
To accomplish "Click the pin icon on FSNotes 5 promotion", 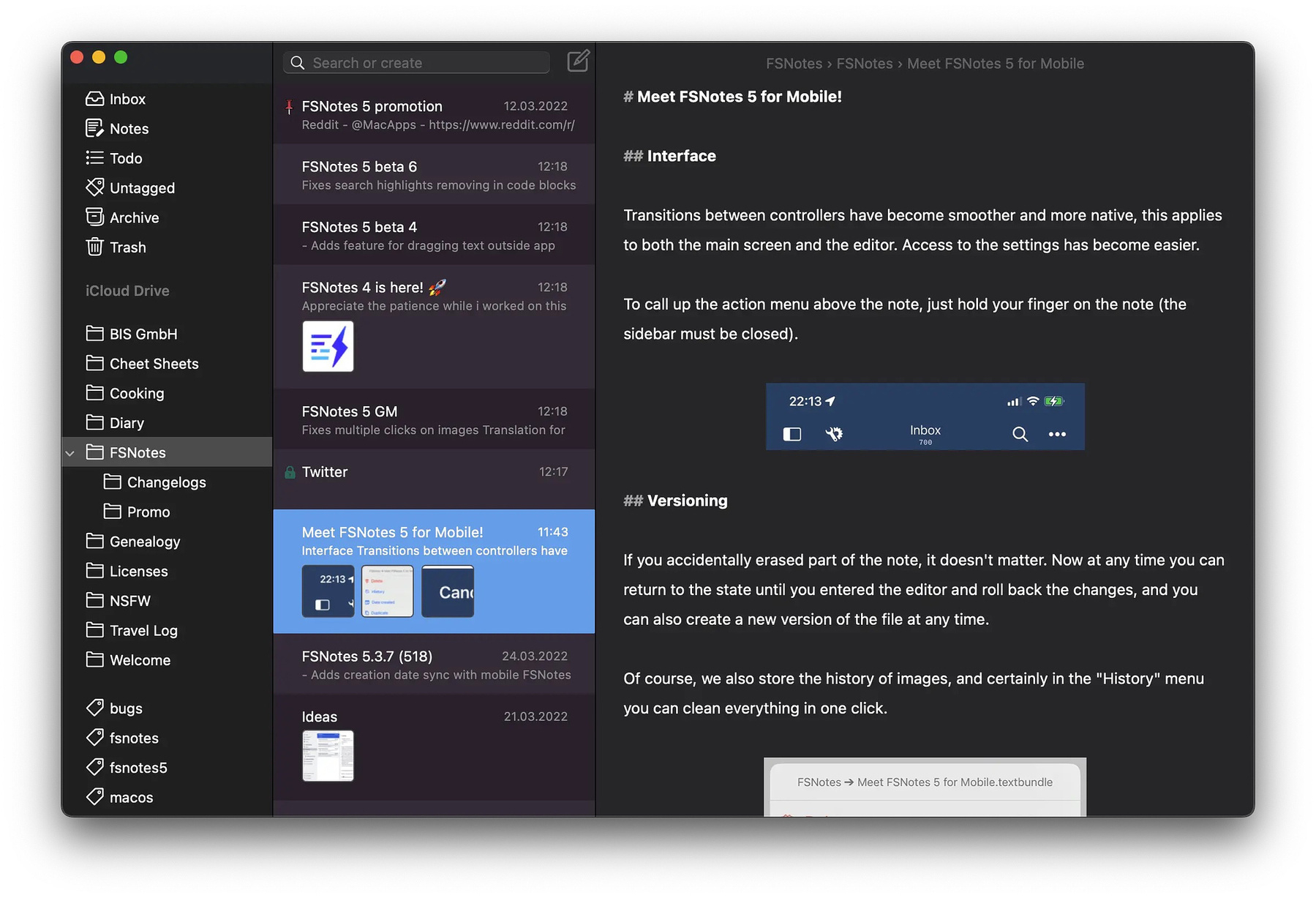I will (x=289, y=107).
